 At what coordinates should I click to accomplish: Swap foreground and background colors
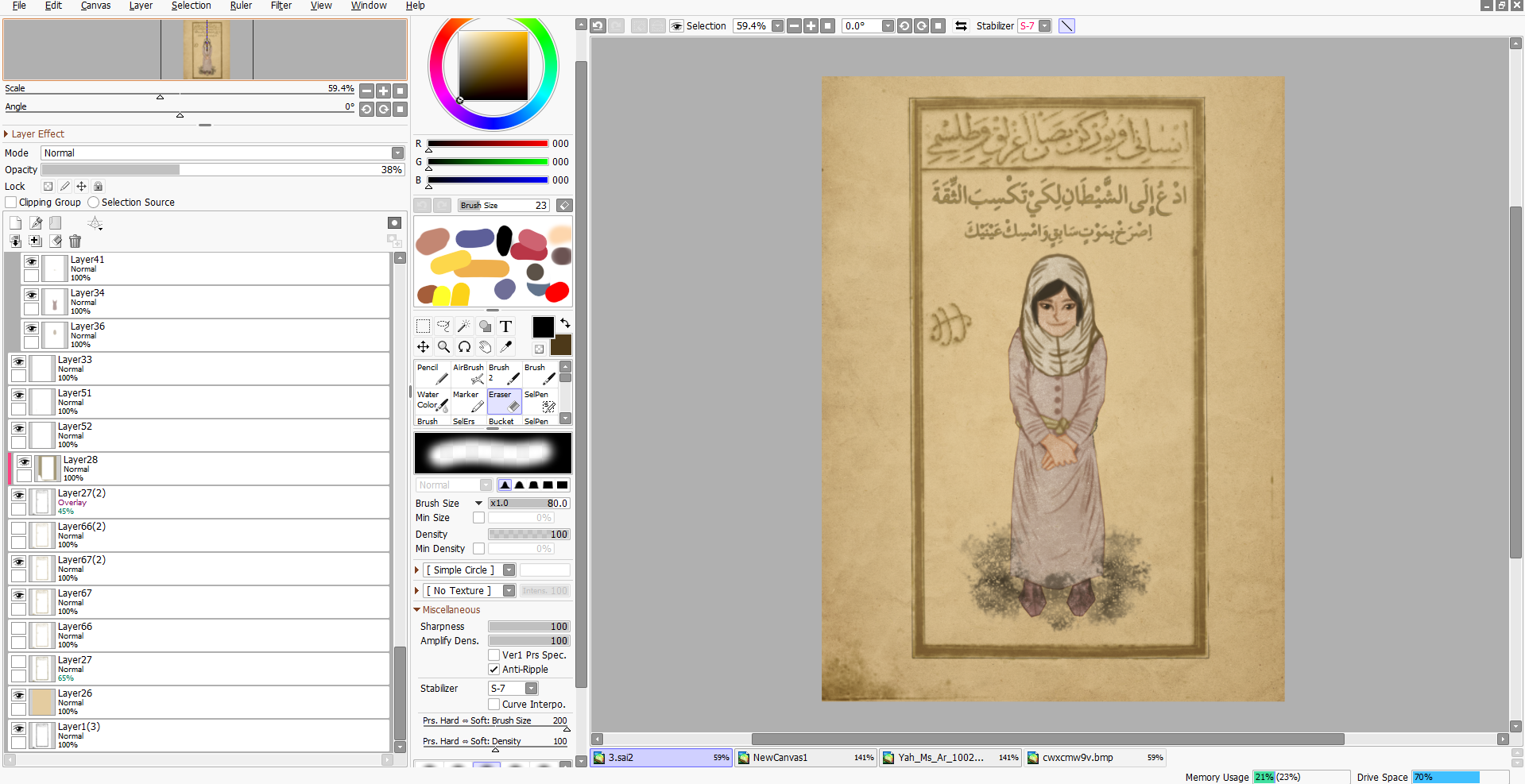pyautogui.click(x=565, y=323)
